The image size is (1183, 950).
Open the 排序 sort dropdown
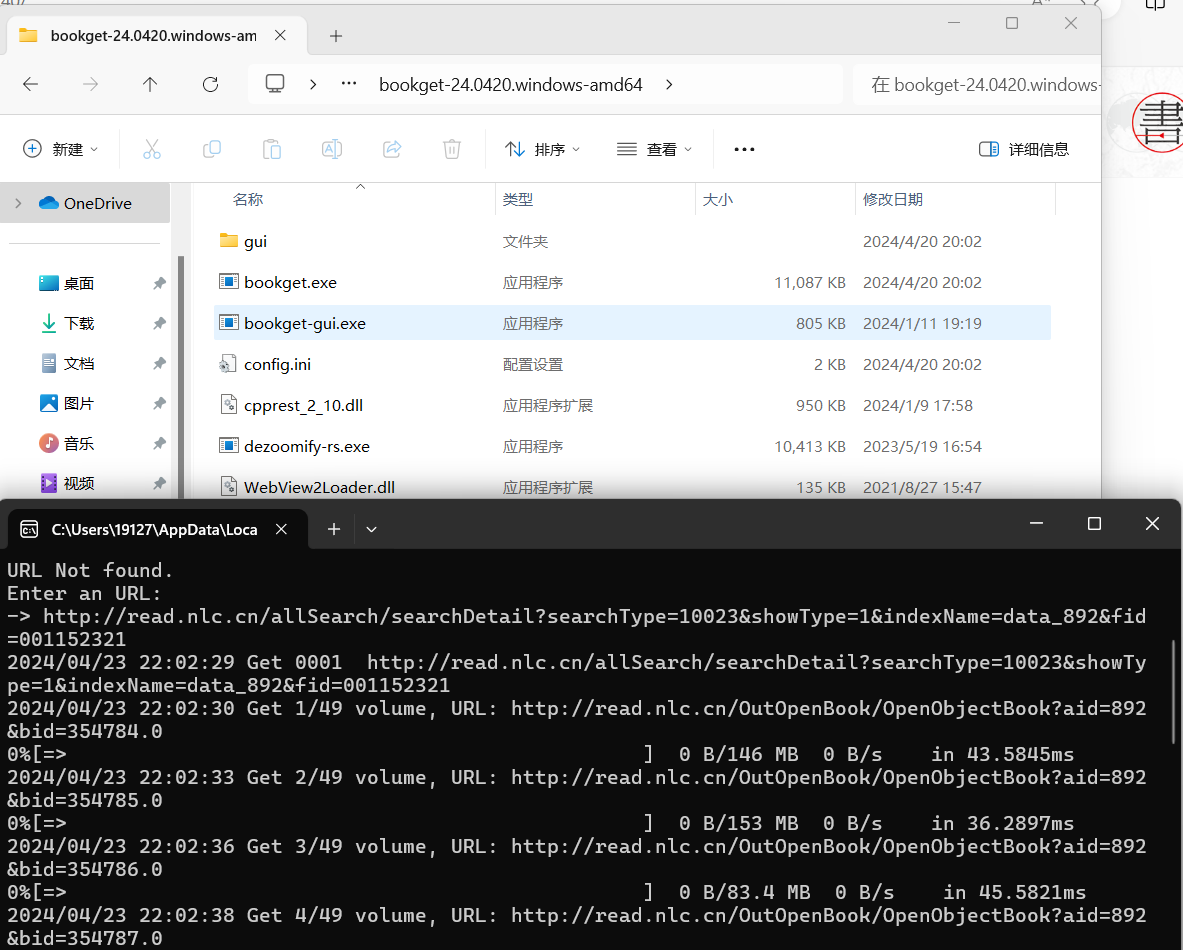[543, 149]
